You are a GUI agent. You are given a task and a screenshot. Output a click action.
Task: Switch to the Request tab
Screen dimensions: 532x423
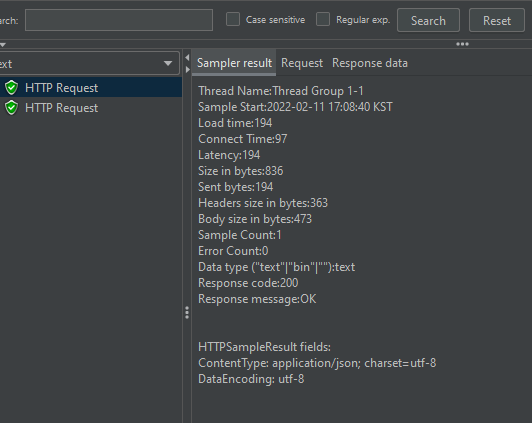pyautogui.click(x=302, y=63)
